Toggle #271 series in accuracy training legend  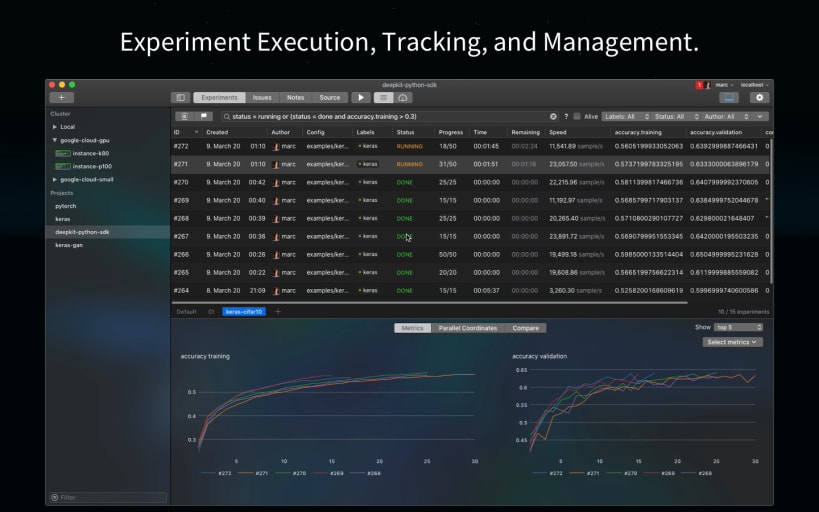(x=253, y=473)
